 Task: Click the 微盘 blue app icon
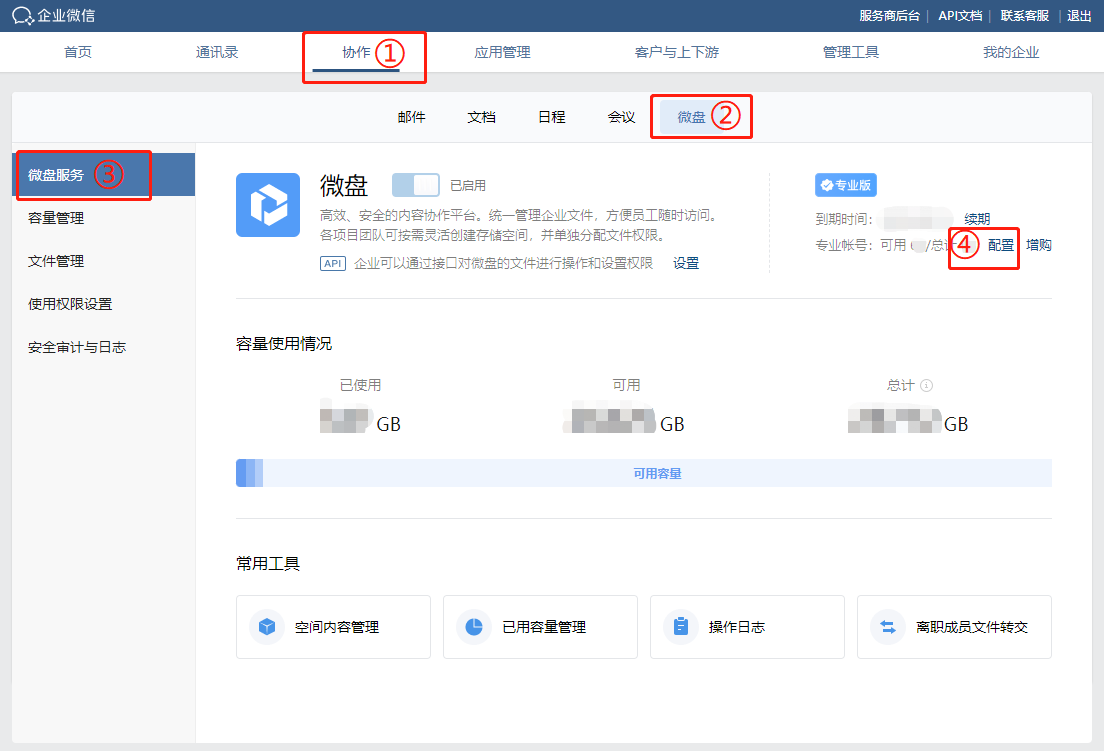[x=268, y=205]
